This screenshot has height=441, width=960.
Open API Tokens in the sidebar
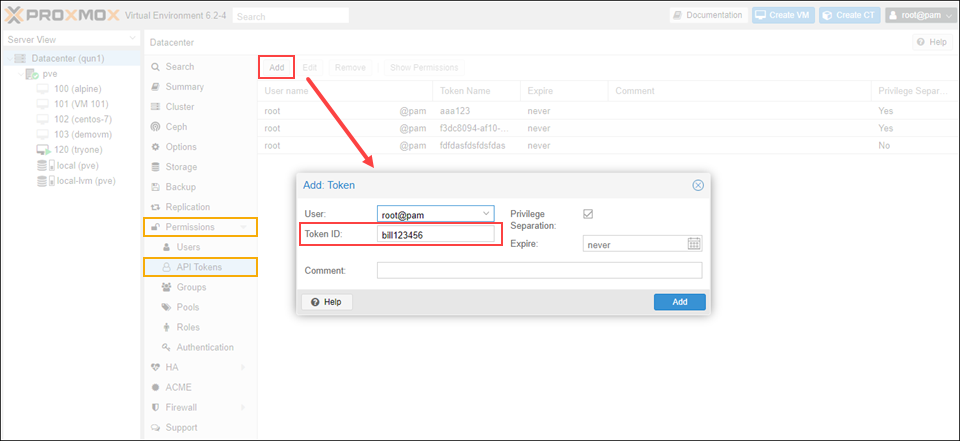click(x=199, y=267)
